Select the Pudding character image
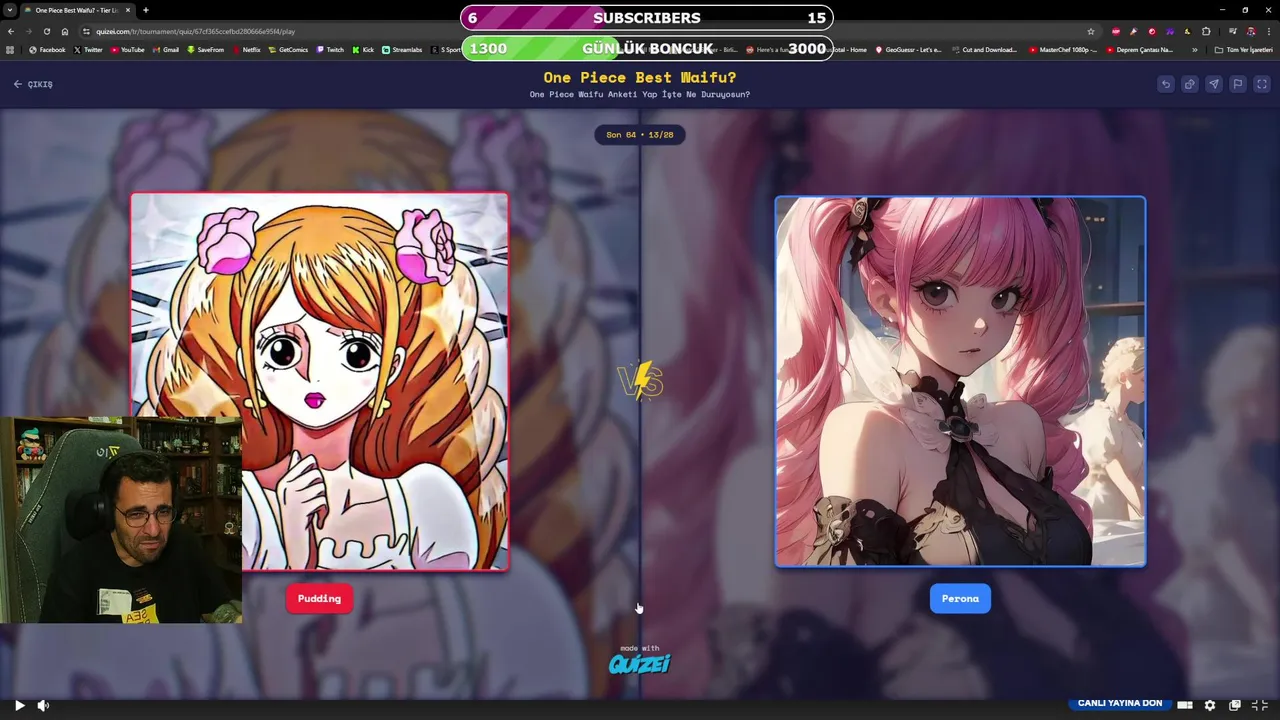Viewport: 1280px width, 720px height. pos(319,382)
